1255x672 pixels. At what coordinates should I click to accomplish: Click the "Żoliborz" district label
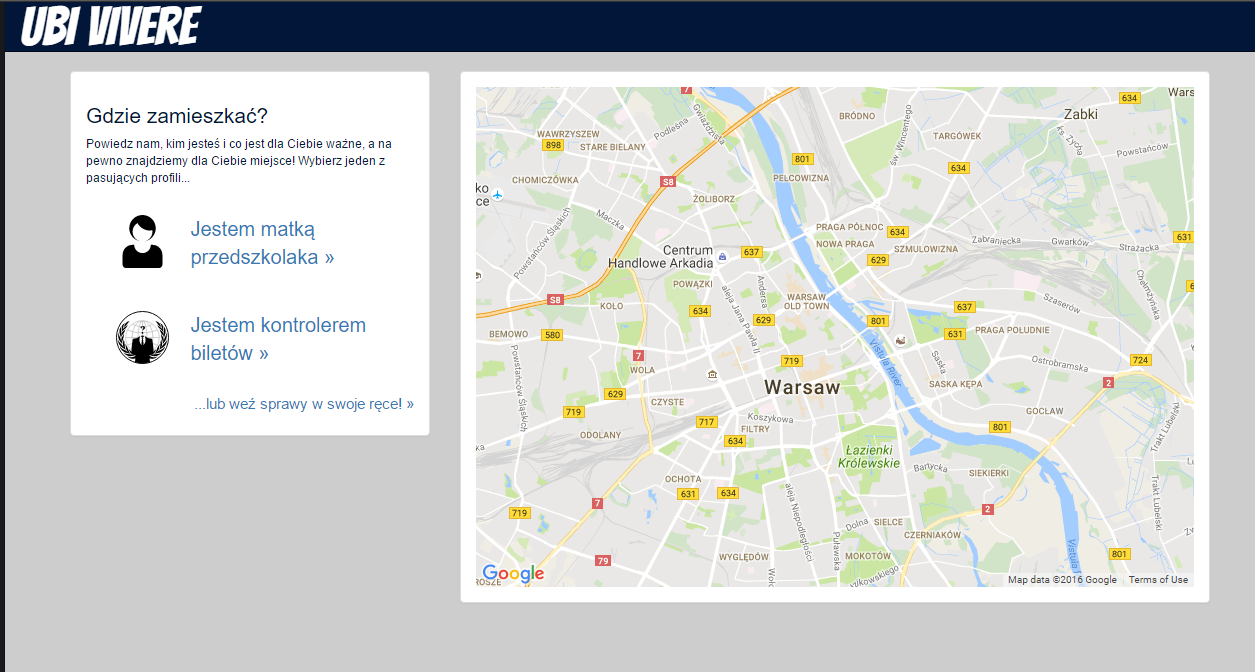[x=714, y=199]
